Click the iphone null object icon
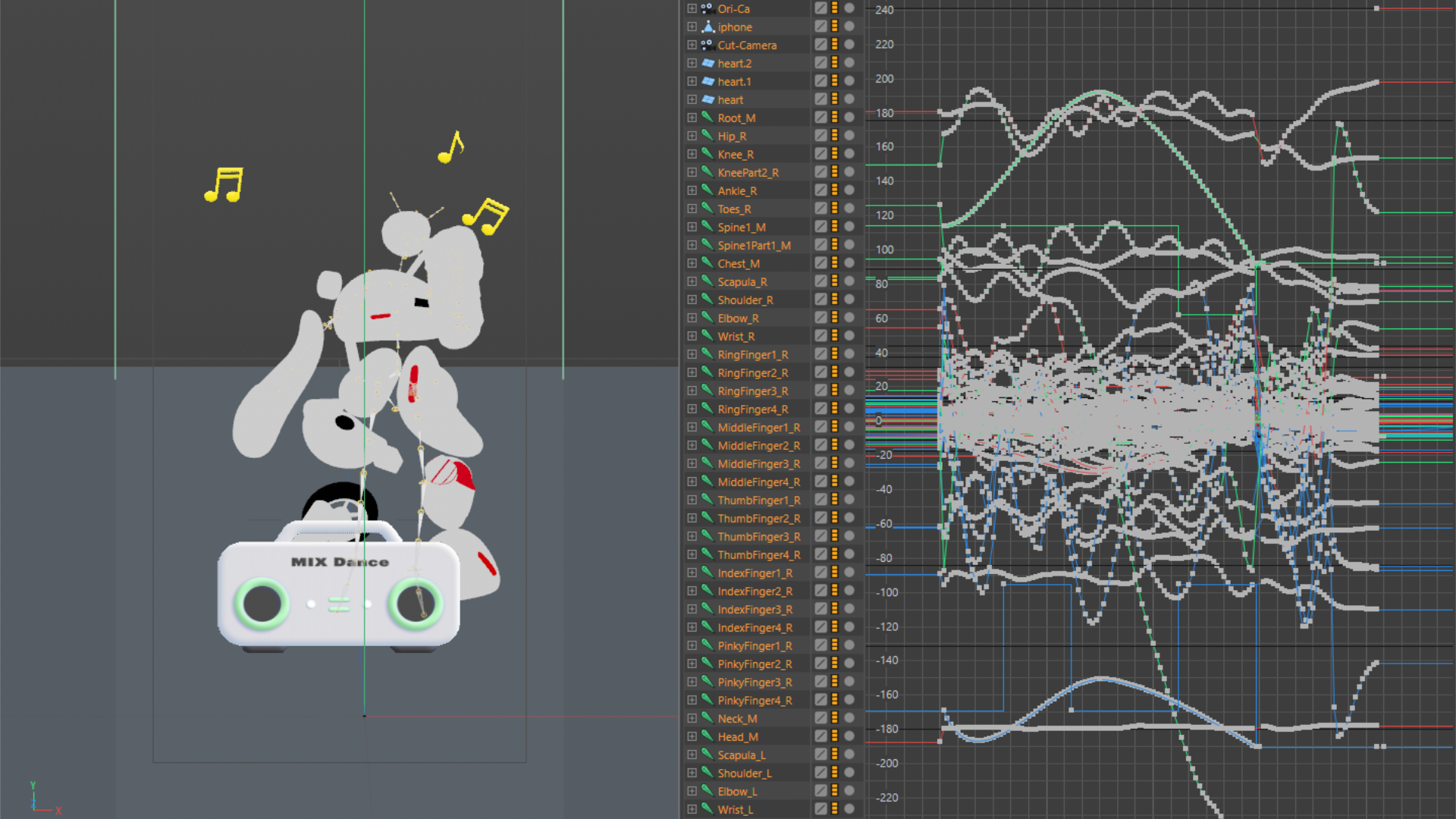Screen dimensions: 1456x819 (x=708, y=27)
